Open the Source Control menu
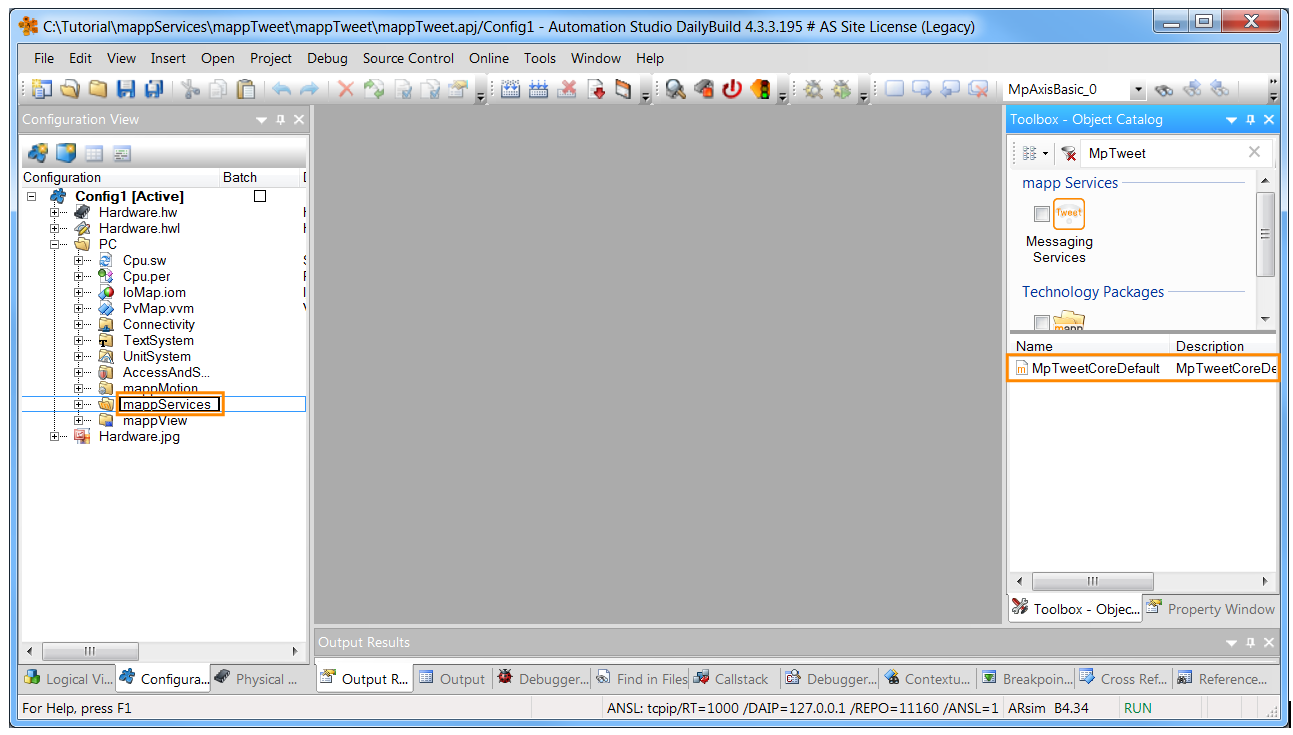Viewport: 1293px width, 735px height. tap(408, 58)
